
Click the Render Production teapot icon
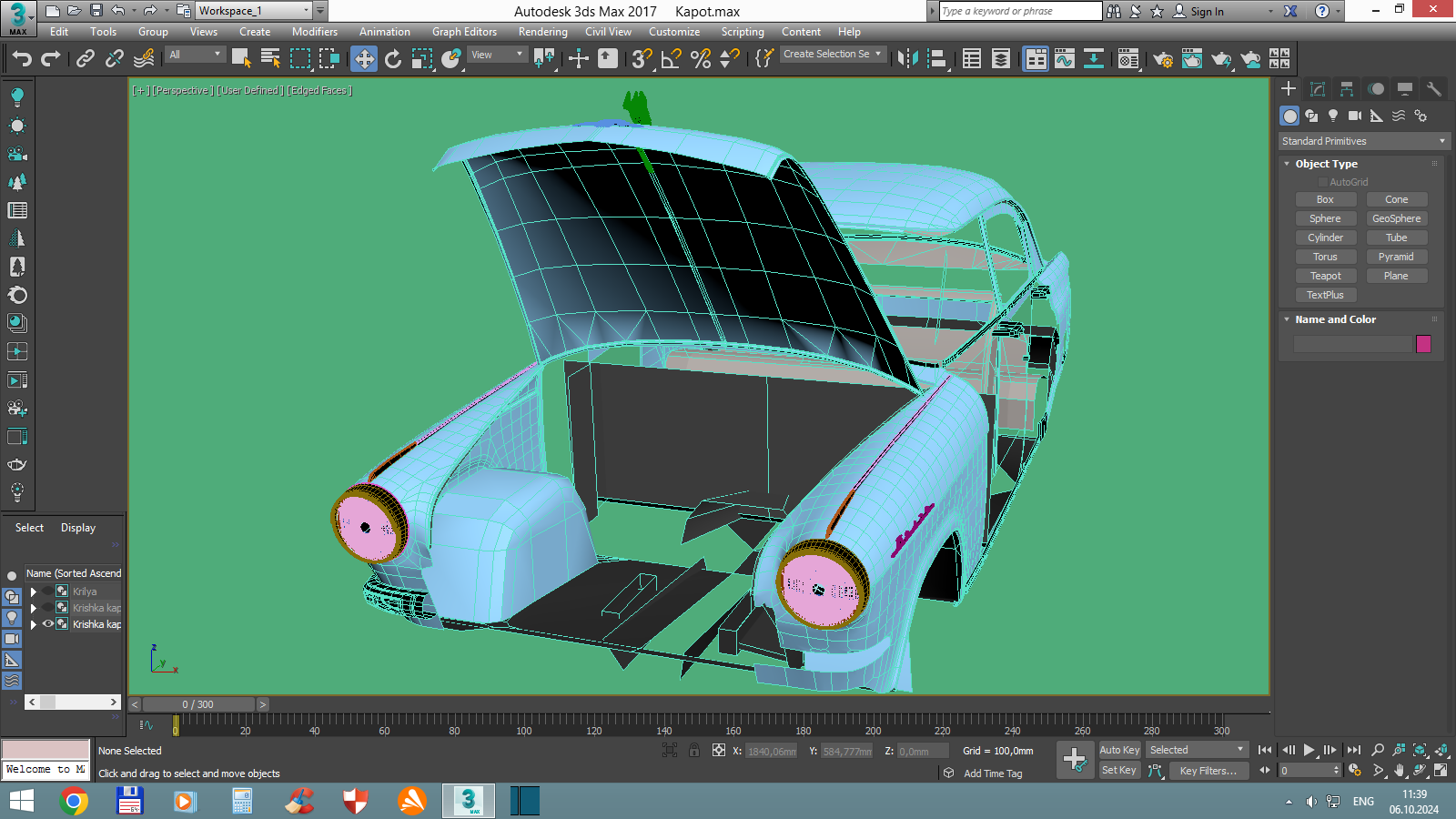pyautogui.click(x=1221, y=59)
